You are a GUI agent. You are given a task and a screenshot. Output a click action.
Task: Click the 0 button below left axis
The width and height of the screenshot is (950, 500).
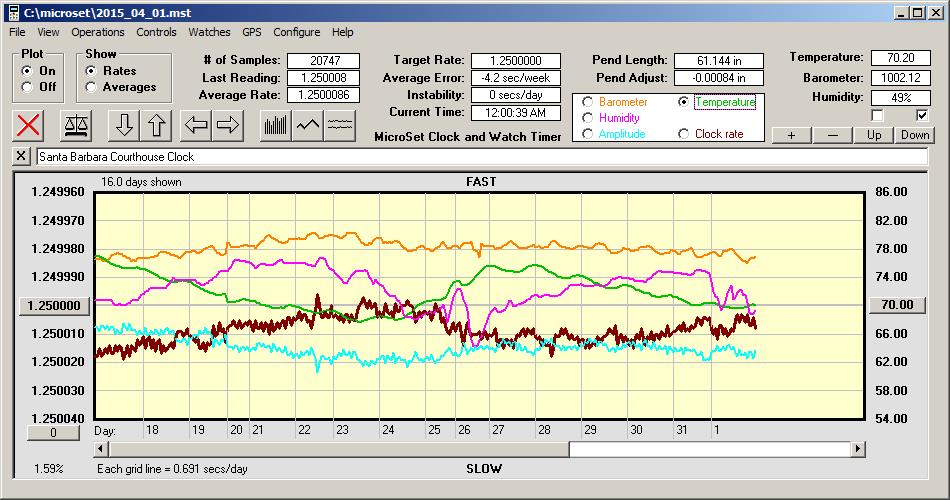click(53, 433)
